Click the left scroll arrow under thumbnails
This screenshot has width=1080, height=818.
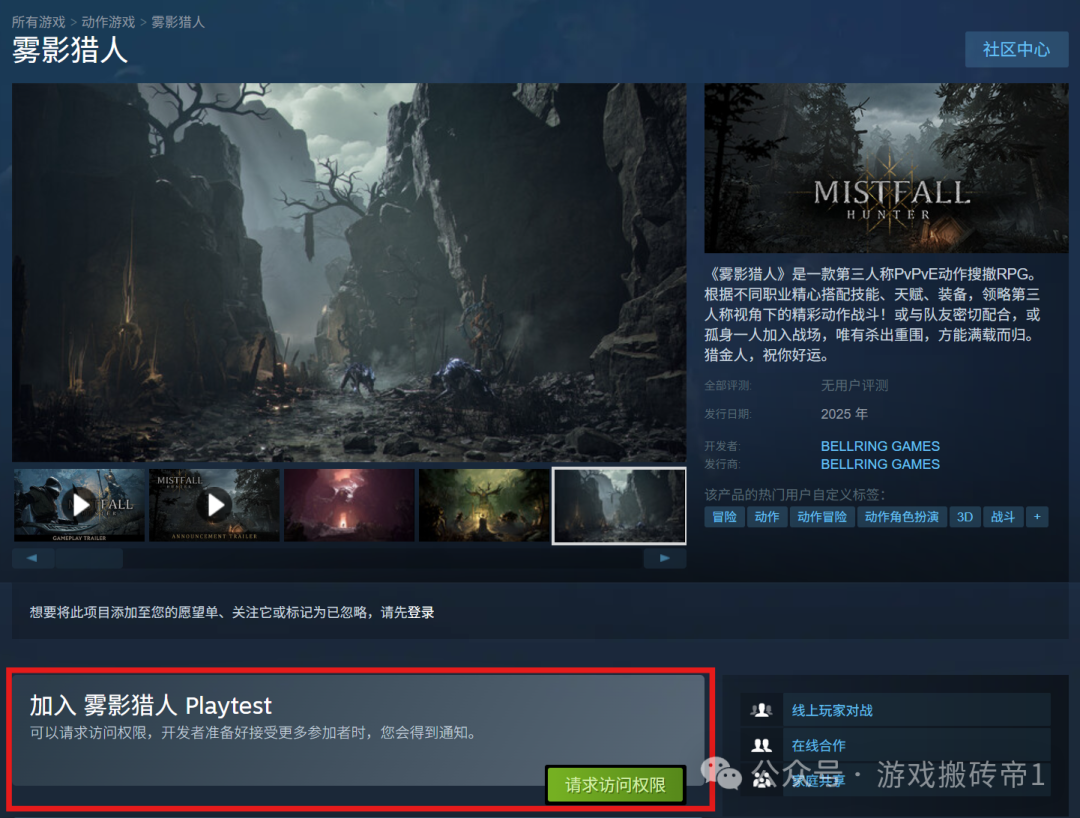(x=33, y=558)
